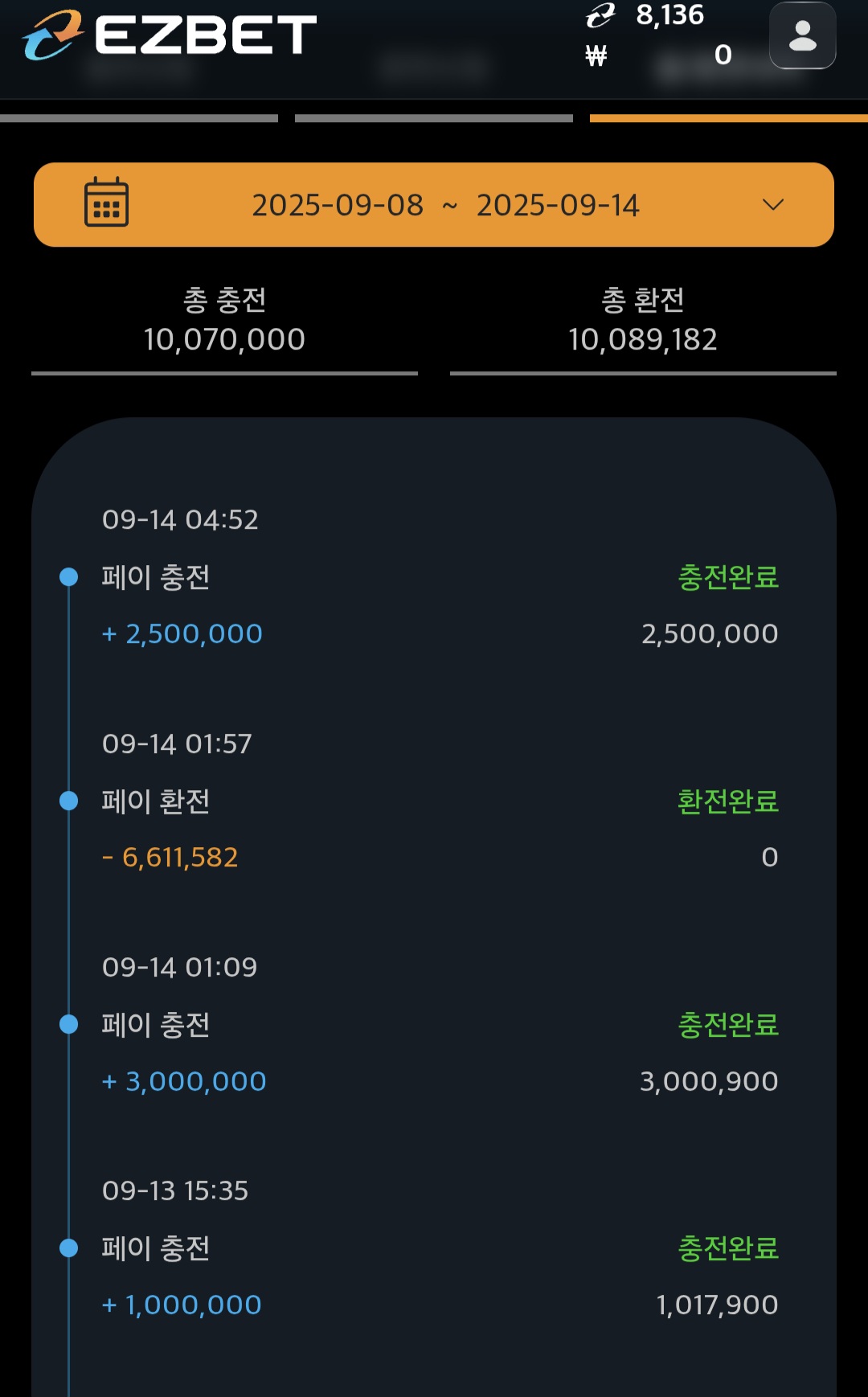Click the calendar icon in date bar
The width and height of the screenshot is (868, 1397).
[106, 203]
